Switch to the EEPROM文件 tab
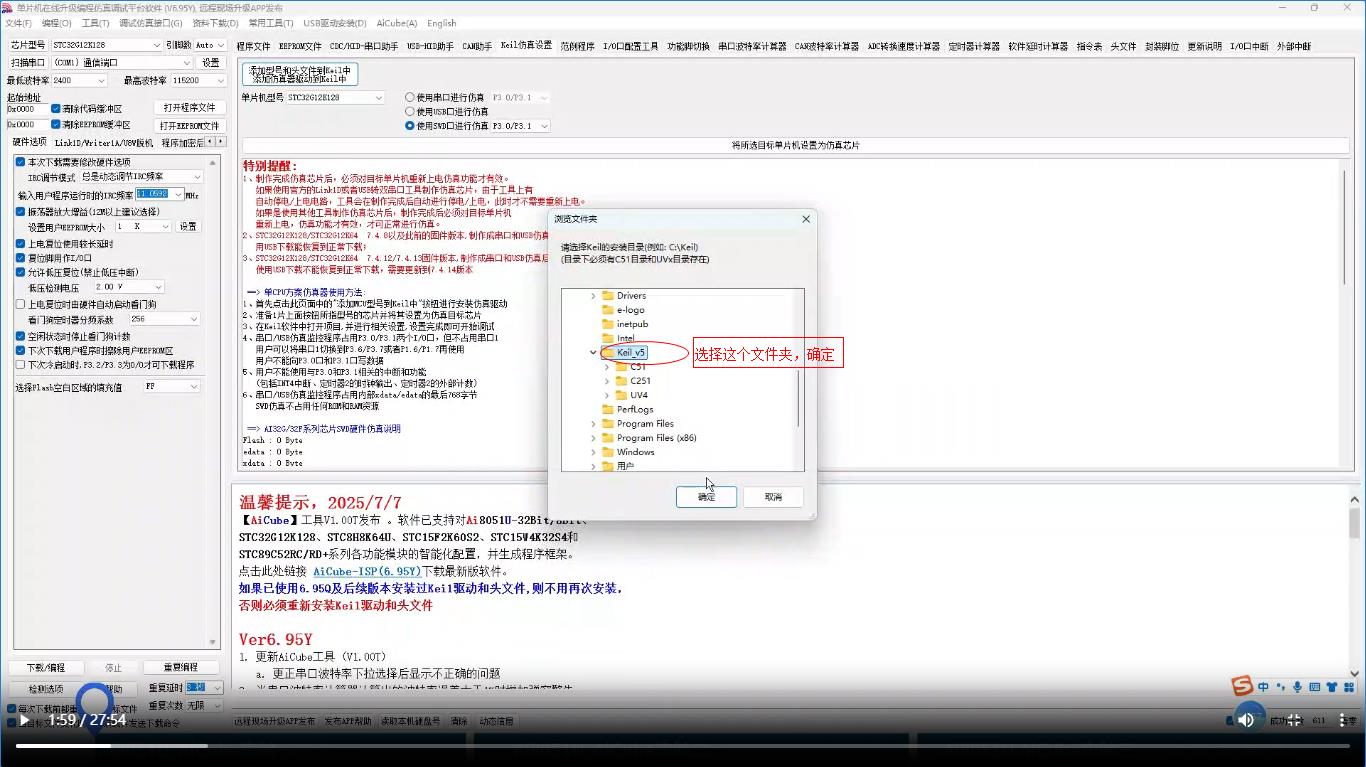The width and height of the screenshot is (1366, 767). pos(300,46)
